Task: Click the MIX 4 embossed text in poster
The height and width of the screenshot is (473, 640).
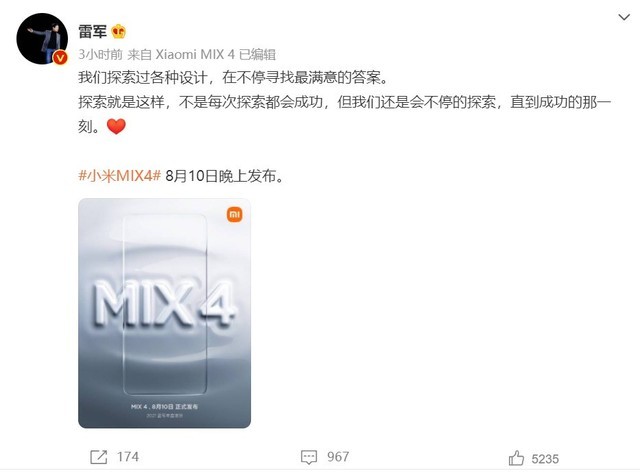Action: (163, 304)
